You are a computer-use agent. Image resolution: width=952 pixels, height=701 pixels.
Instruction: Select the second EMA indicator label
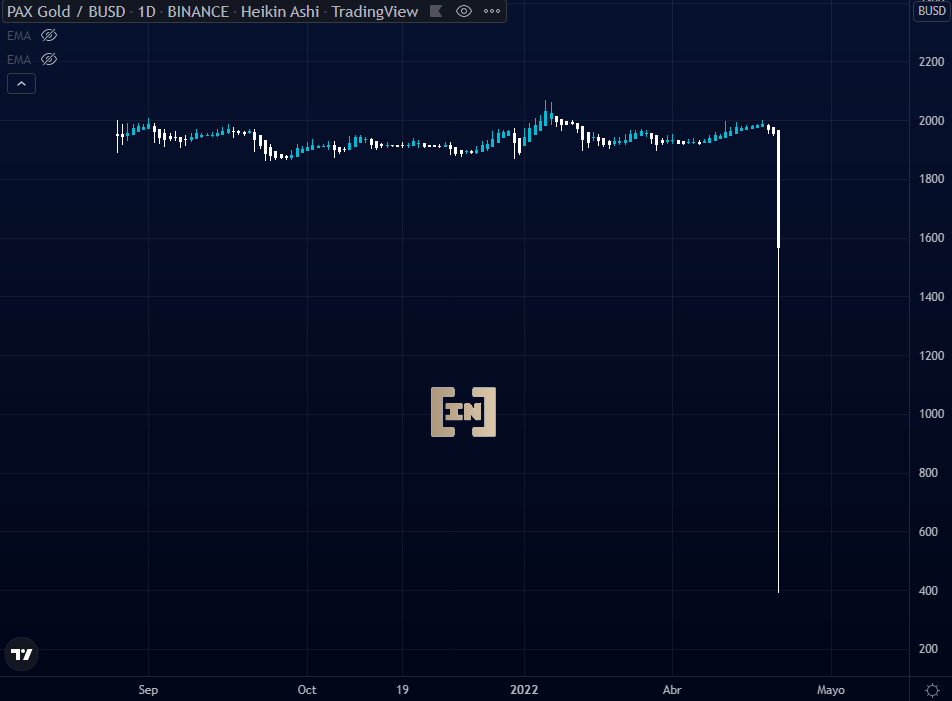(x=19, y=59)
